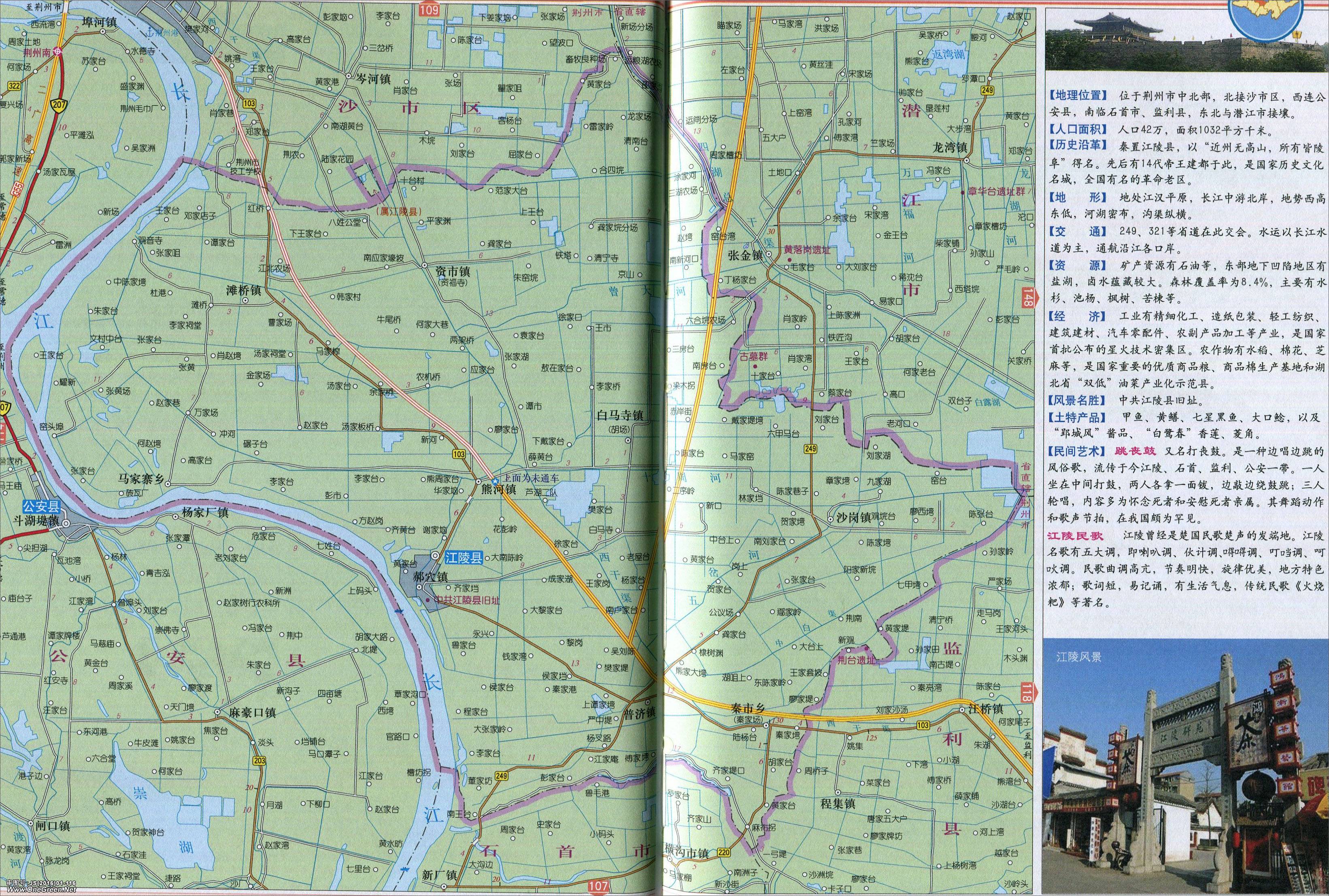Click the 黄落岗遗址 heritage site marker
Viewport: 1329px width, 896px height.
789,260
